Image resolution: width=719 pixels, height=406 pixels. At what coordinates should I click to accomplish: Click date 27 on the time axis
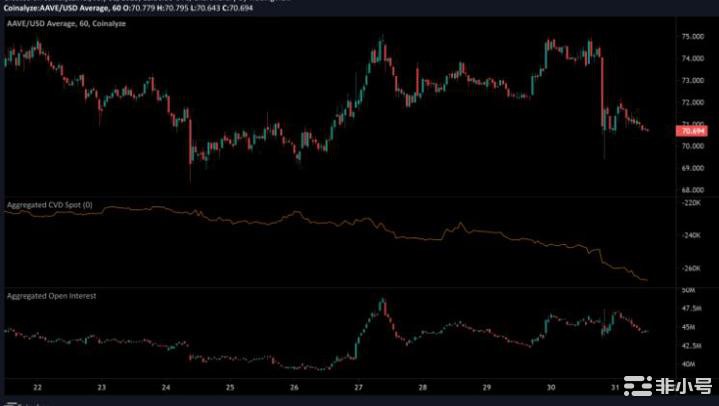click(359, 388)
